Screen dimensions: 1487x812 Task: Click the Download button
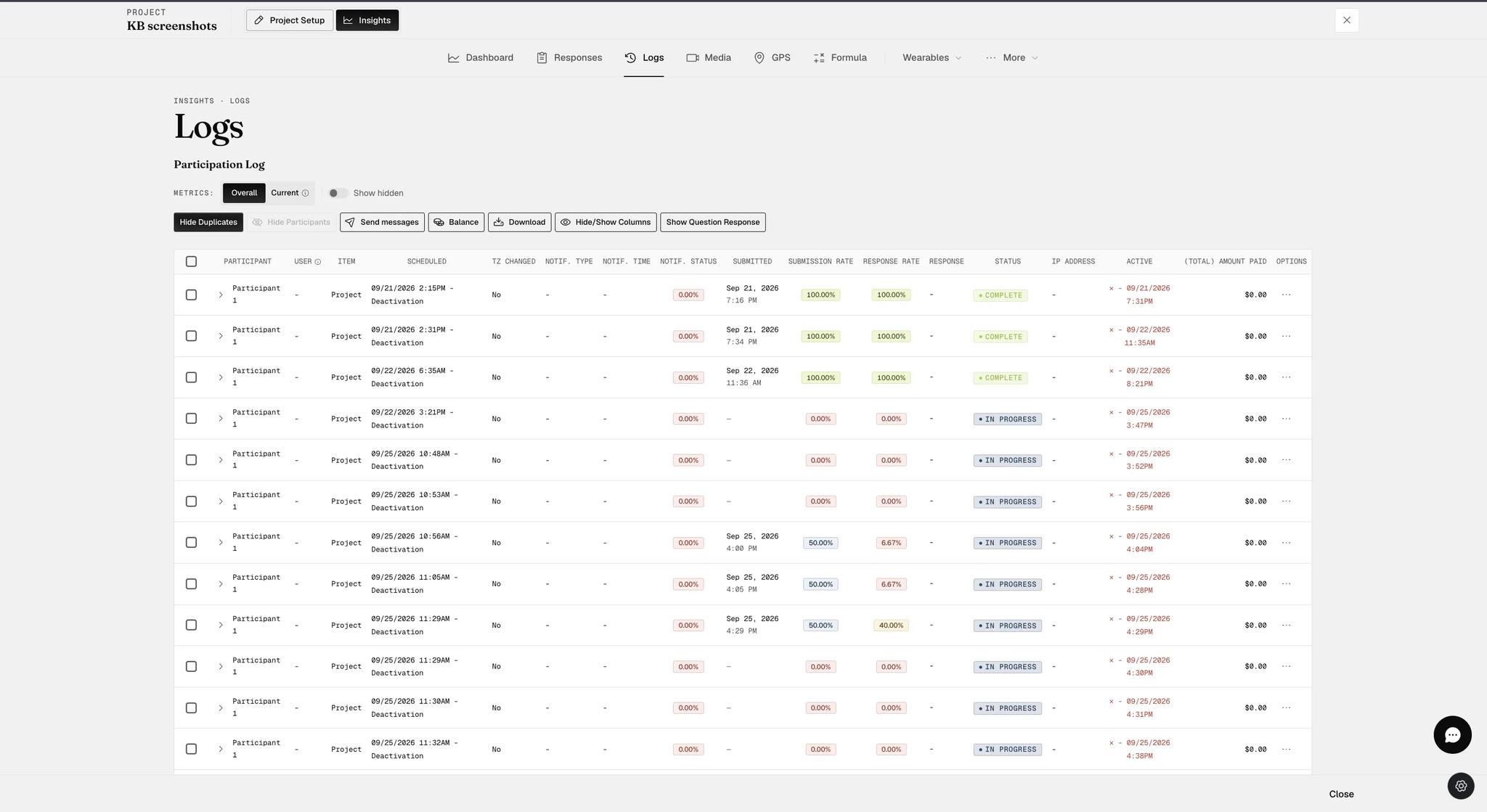(520, 222)
